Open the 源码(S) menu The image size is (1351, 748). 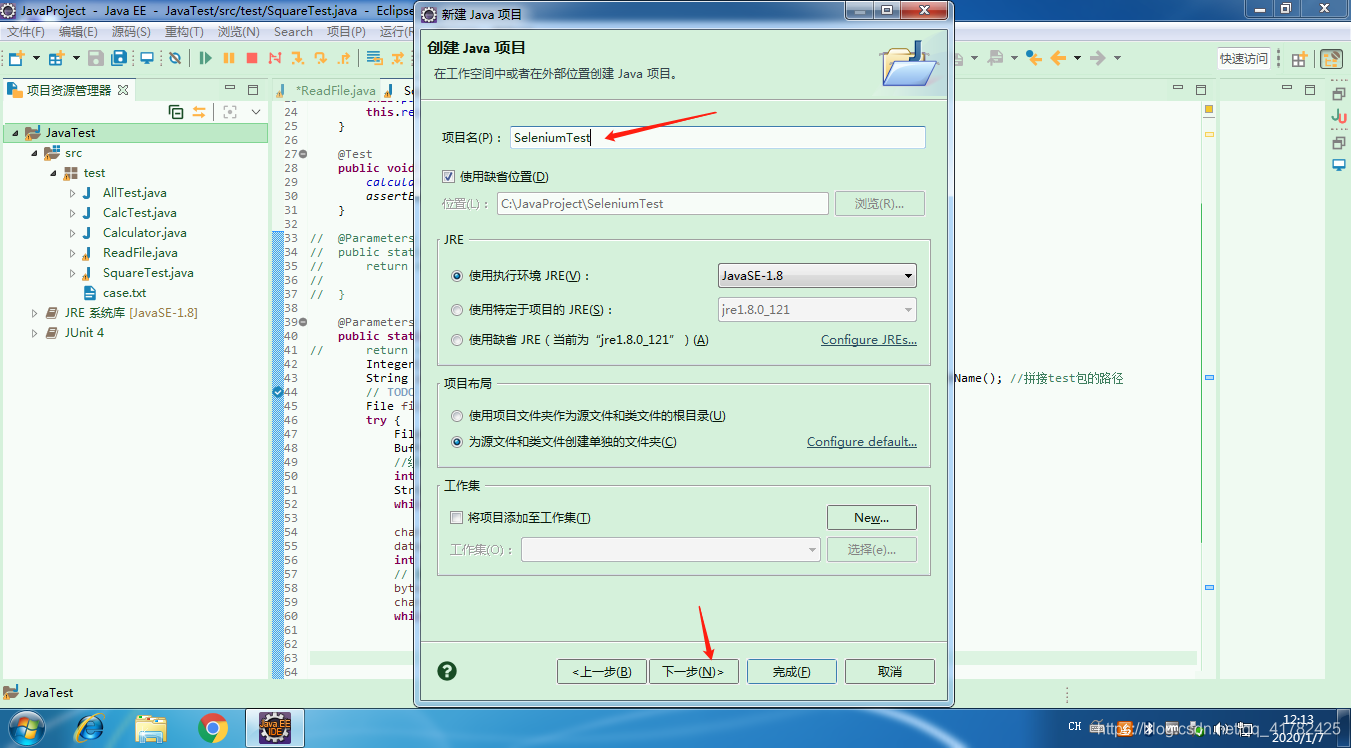131,32
